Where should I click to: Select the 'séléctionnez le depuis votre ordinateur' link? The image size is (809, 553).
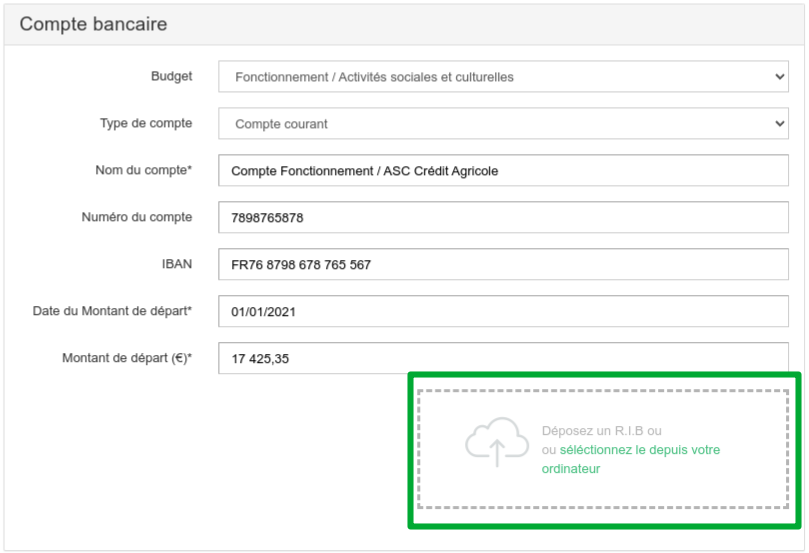(639, 450)
